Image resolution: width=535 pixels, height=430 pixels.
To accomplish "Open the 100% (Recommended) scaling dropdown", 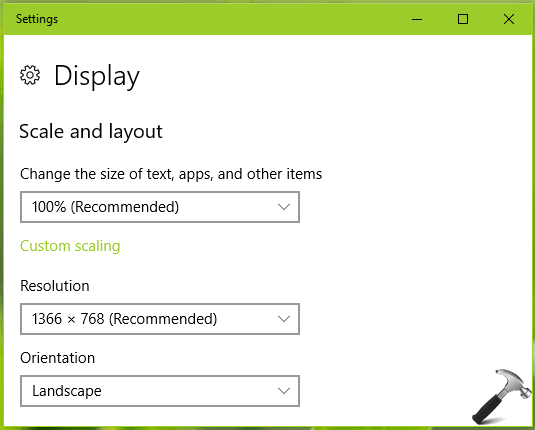I will pos(160,207).
